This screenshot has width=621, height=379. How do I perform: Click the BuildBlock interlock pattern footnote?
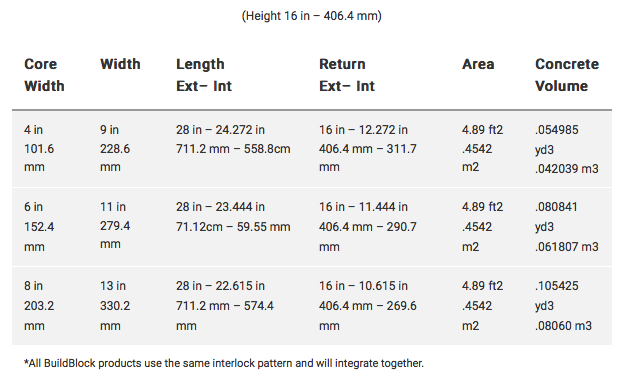[224, 363]
